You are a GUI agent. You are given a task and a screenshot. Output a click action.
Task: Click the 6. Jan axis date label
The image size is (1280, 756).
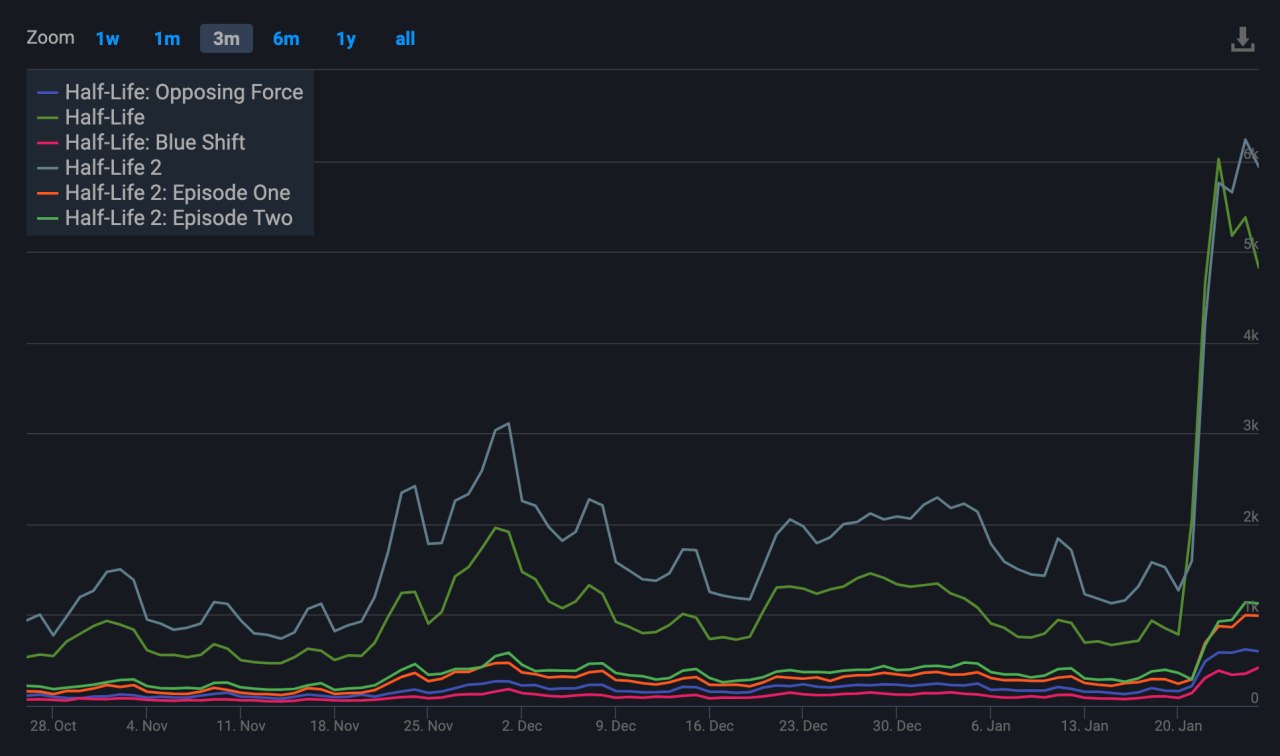[x=991, y=726]
